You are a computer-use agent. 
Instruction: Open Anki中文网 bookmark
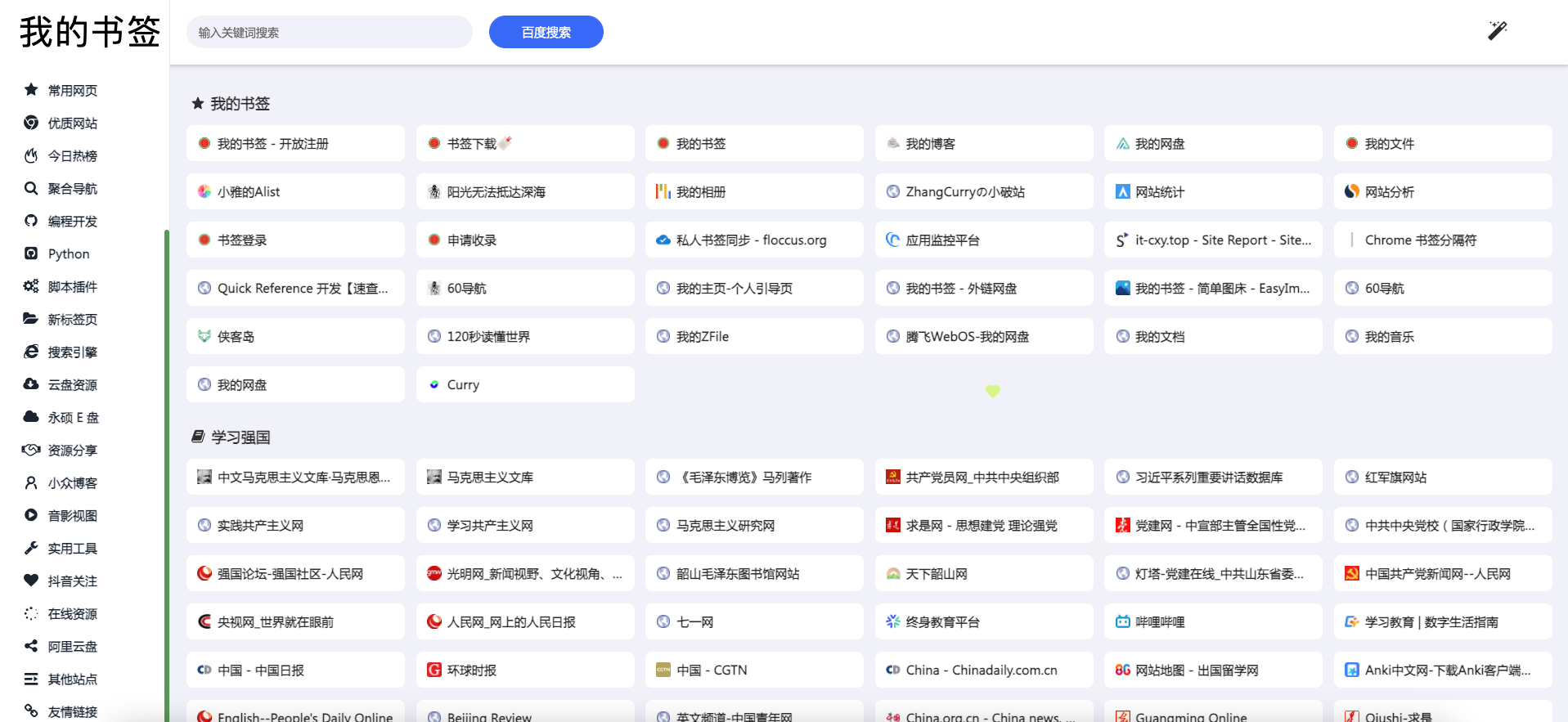click(1443, 670)
